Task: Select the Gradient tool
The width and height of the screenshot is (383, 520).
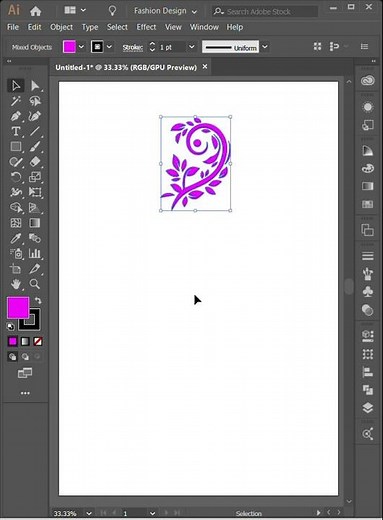Action: click(35, 223)
